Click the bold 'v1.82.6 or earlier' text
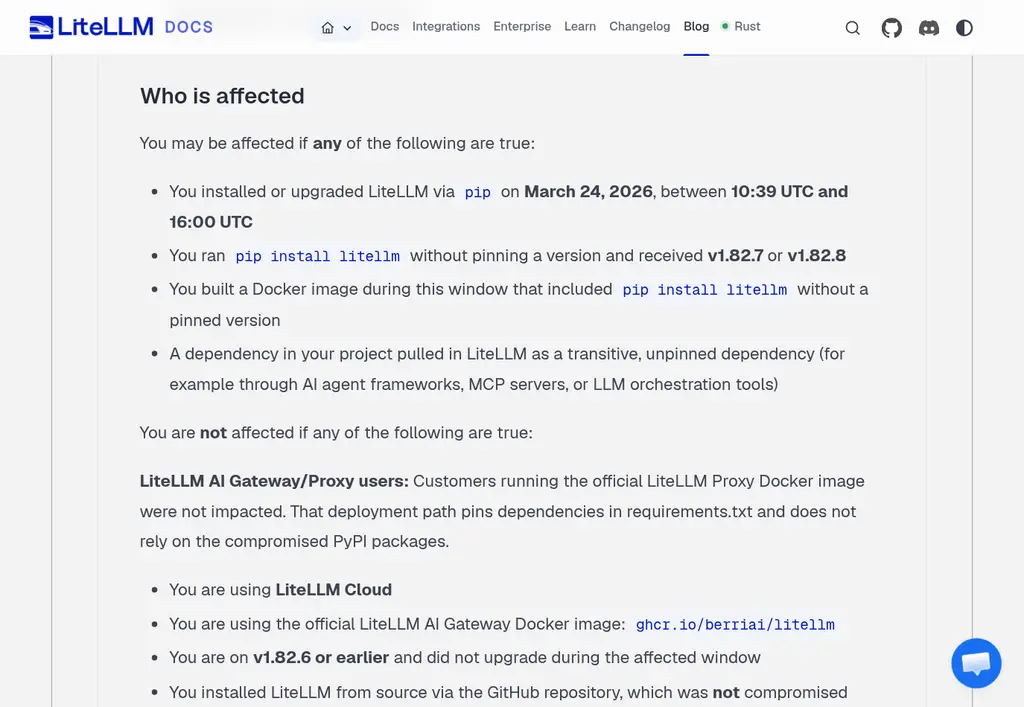Viewport: 1024px width, 707px height. (x=321, y=657)
